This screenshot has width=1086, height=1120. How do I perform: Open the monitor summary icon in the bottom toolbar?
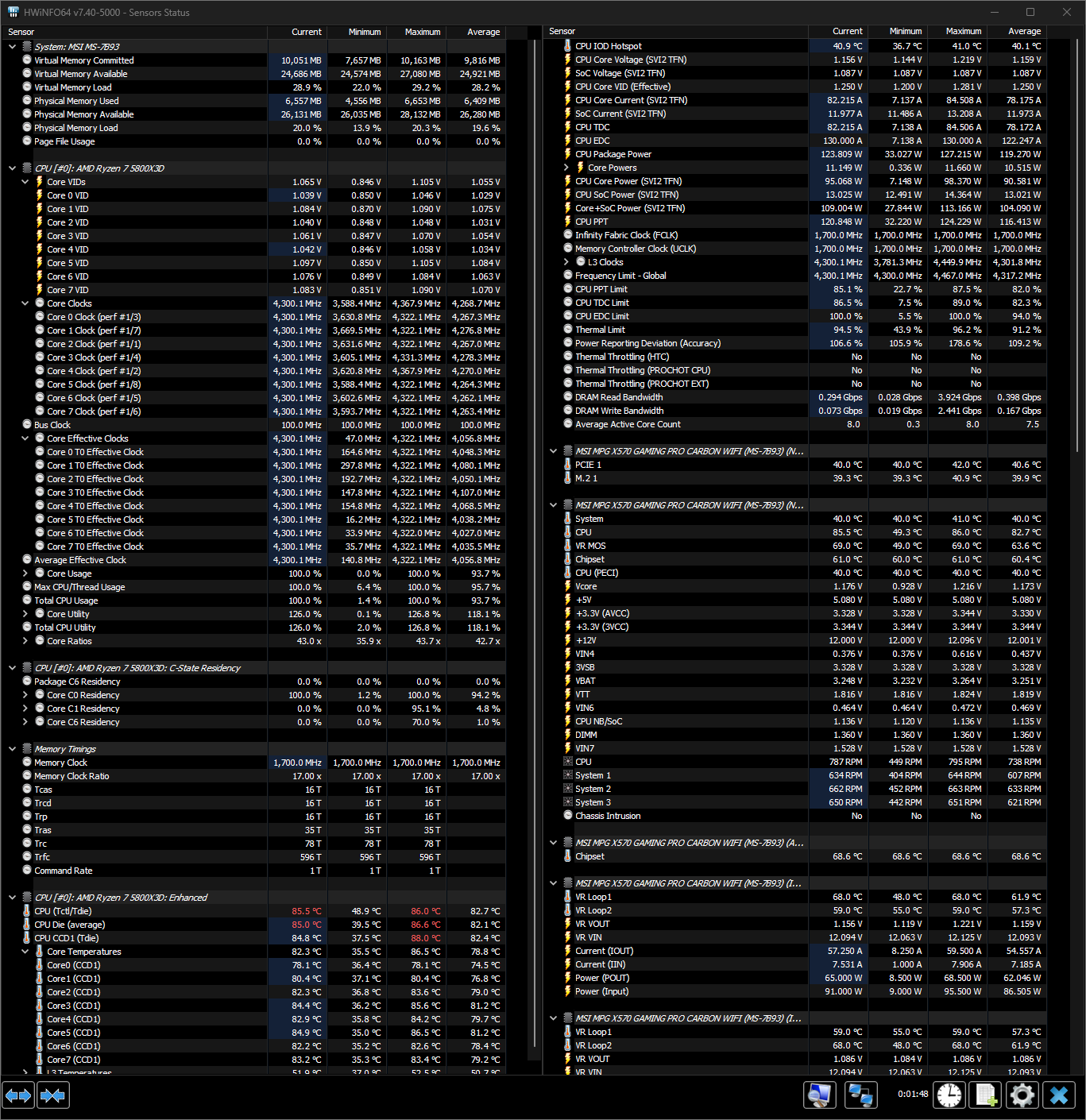[x=820, y=1095]
